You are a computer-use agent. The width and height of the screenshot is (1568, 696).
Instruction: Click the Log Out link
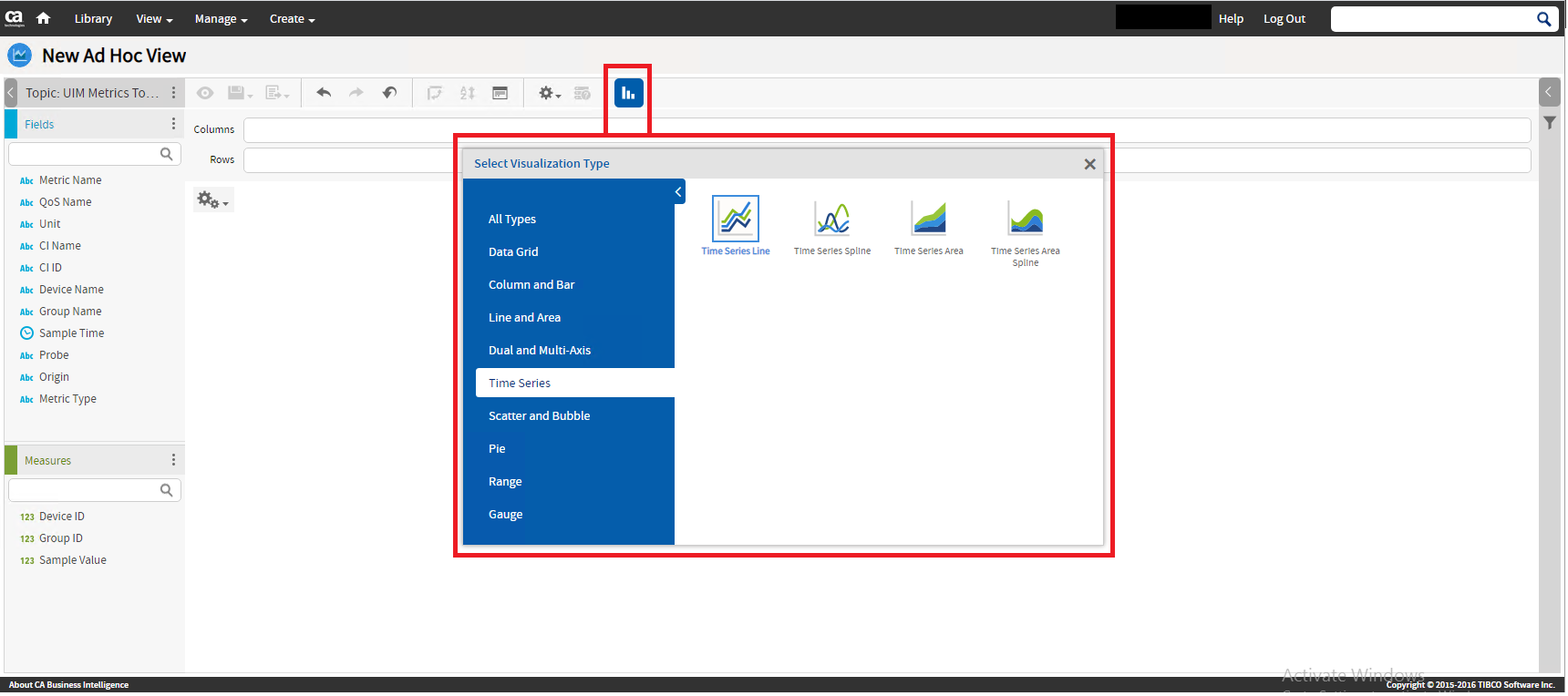[1284, 19]
